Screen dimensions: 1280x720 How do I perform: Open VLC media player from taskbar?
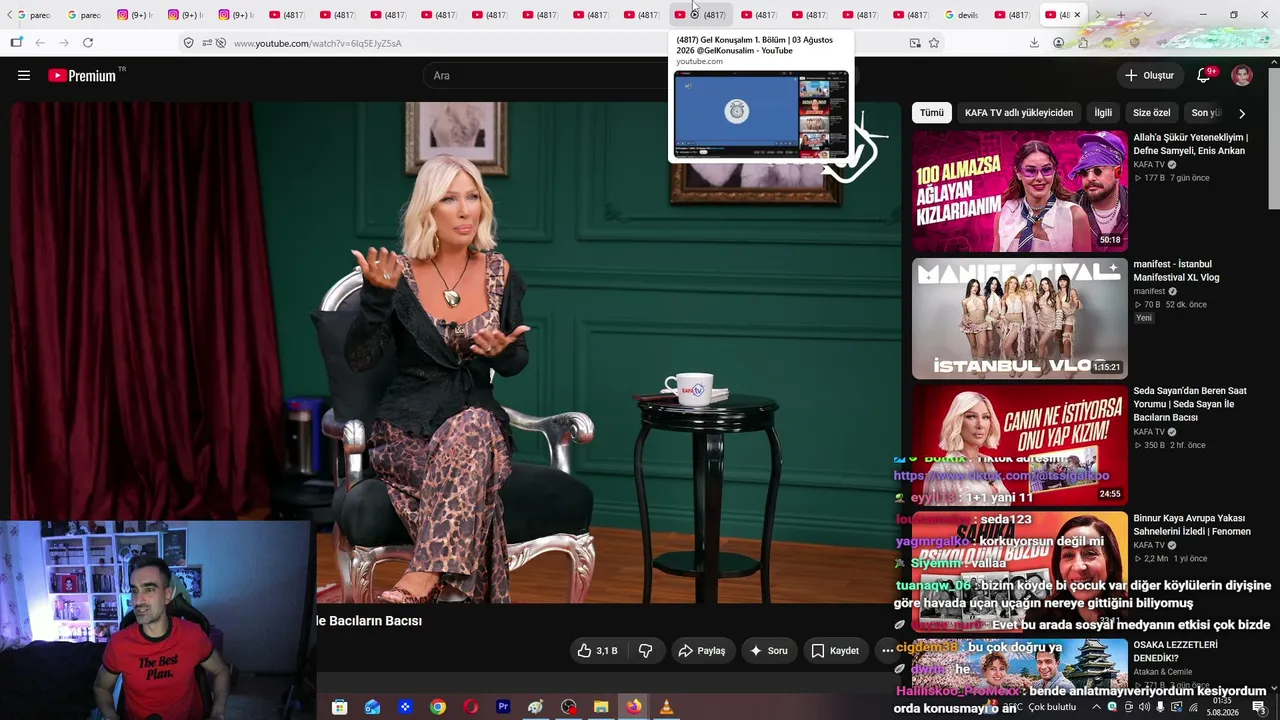666,707
